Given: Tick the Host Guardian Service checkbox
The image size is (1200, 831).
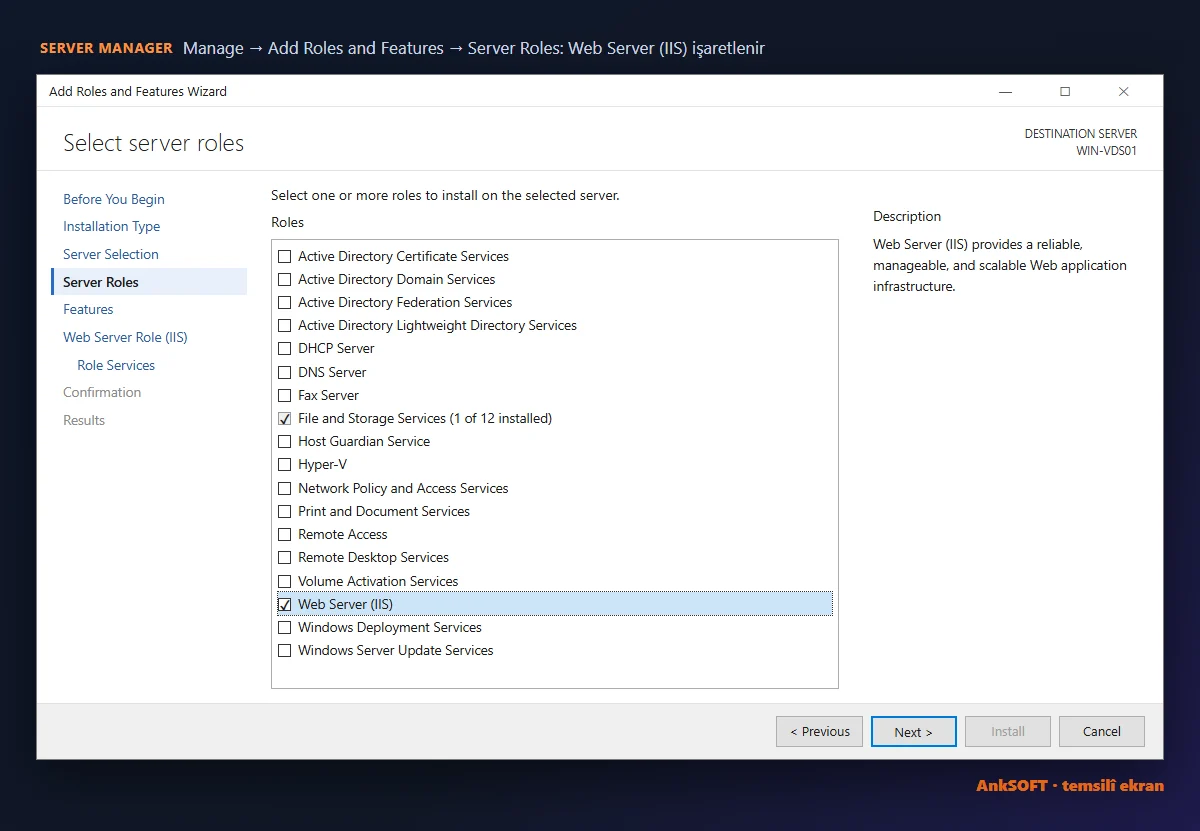Looking at the screenshot, I should click(285, 442).
